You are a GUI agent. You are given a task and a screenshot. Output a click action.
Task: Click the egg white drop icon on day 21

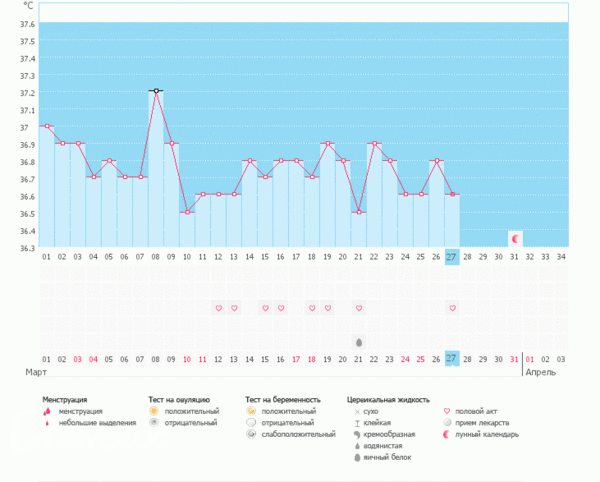coord(358,342)
